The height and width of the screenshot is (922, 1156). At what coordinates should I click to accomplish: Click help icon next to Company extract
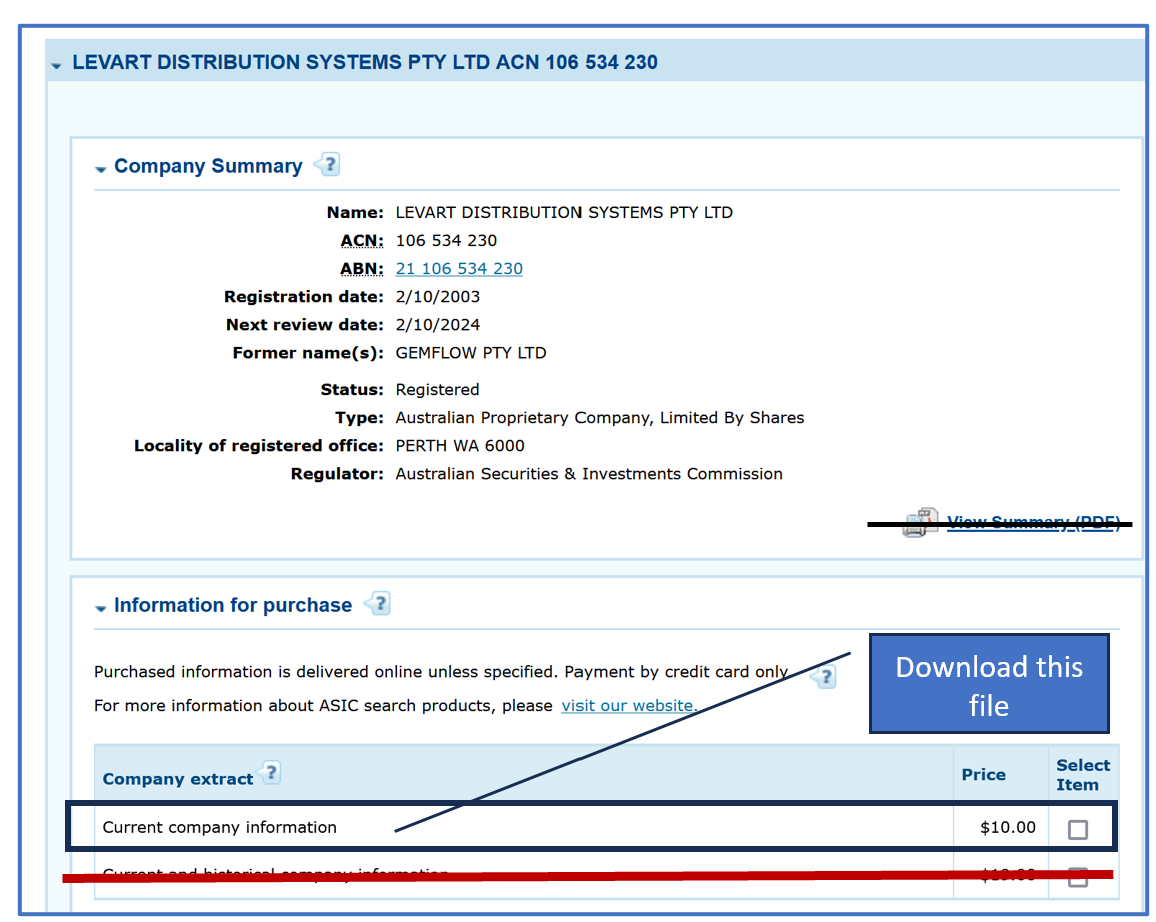[269, 773]
